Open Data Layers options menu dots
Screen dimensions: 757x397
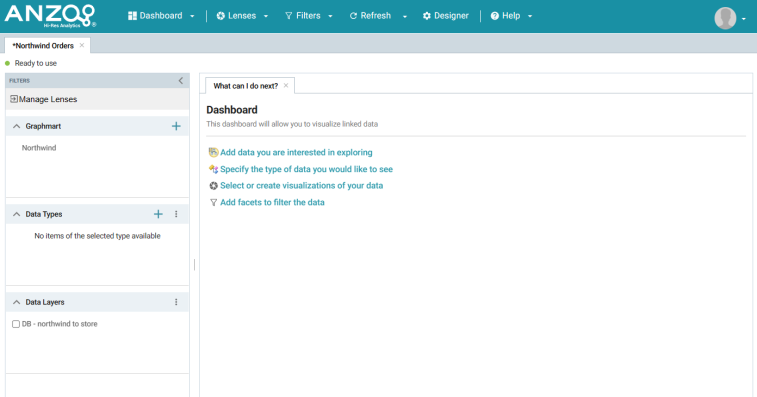[176, 302]
